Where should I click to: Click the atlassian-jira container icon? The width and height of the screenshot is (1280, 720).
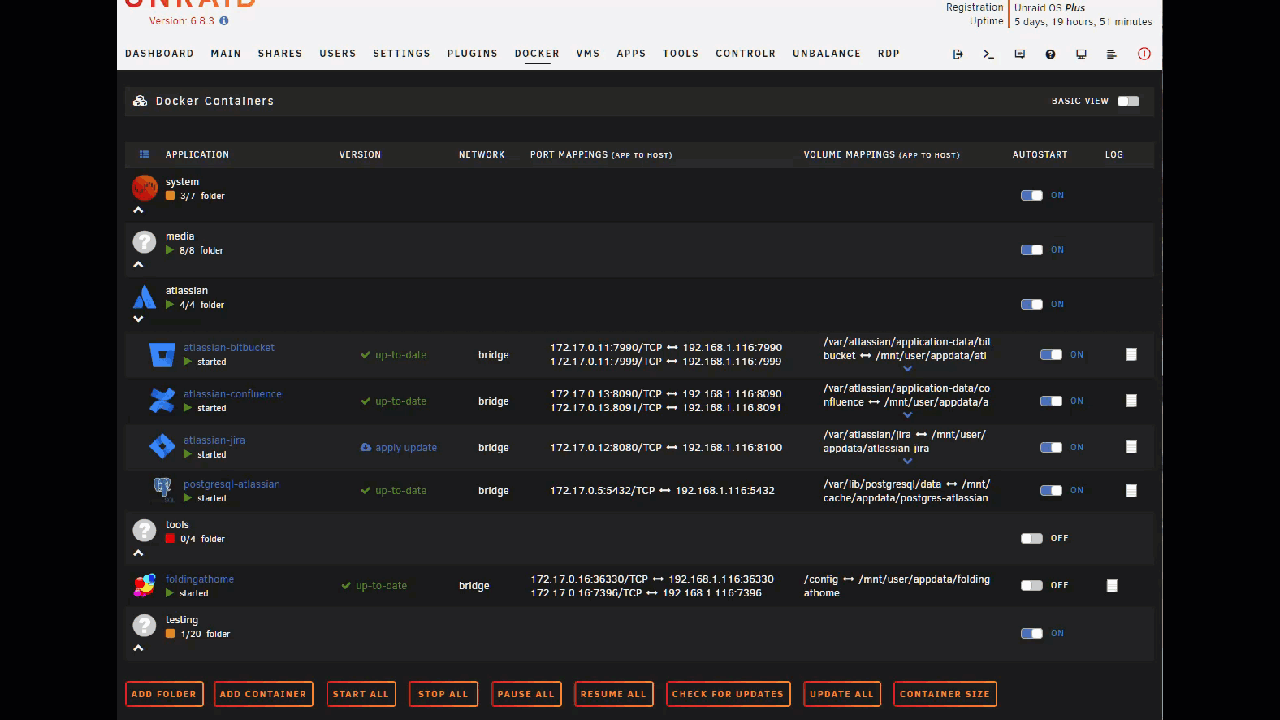point(162,446)
